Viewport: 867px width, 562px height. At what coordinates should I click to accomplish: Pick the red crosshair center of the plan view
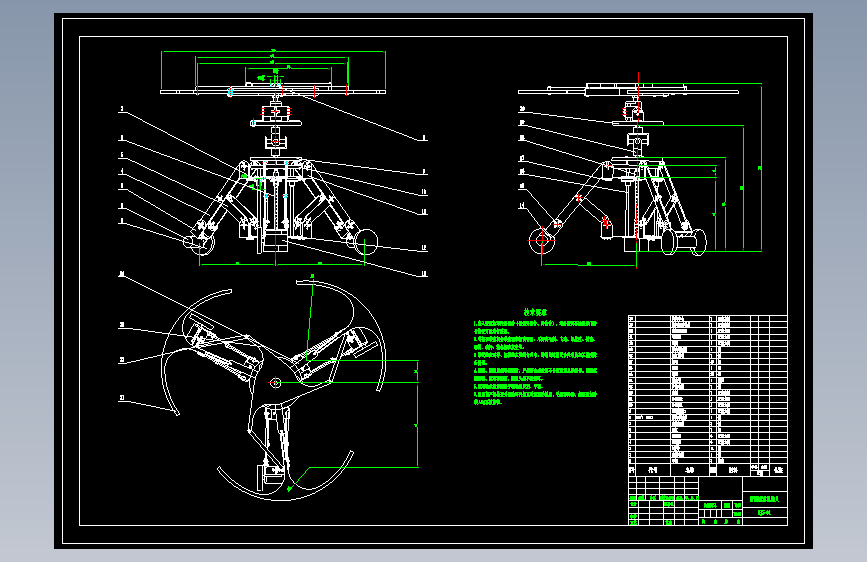tap(275, 382)
